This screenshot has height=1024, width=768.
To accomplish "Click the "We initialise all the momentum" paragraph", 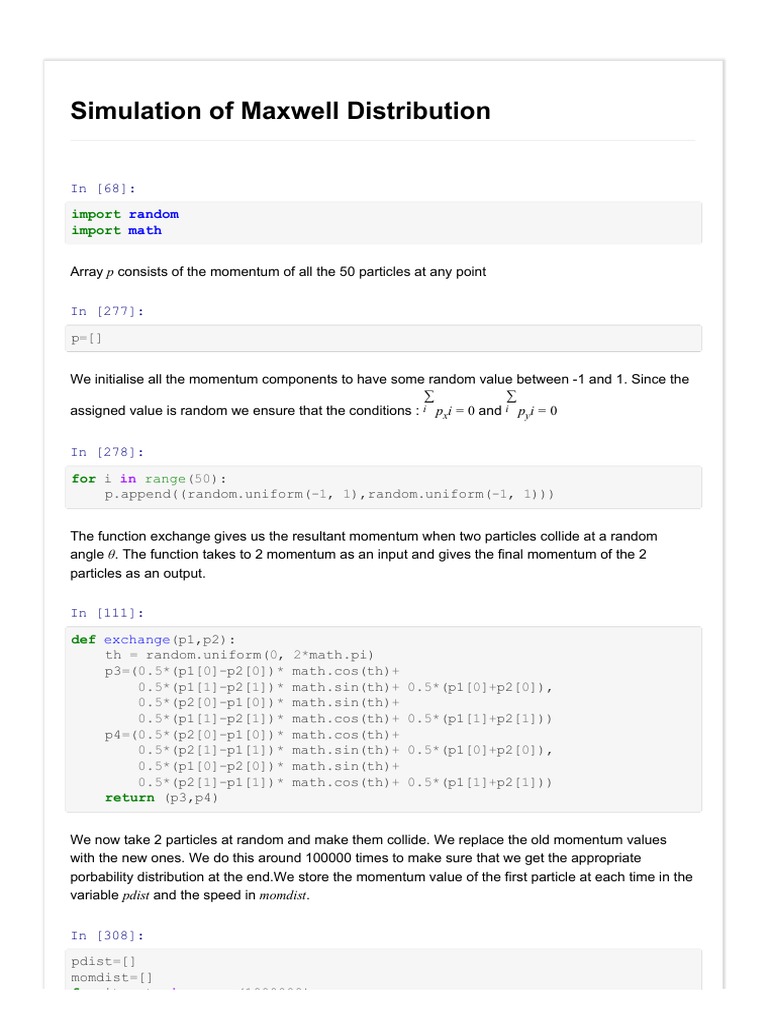I will click(380, 380).
